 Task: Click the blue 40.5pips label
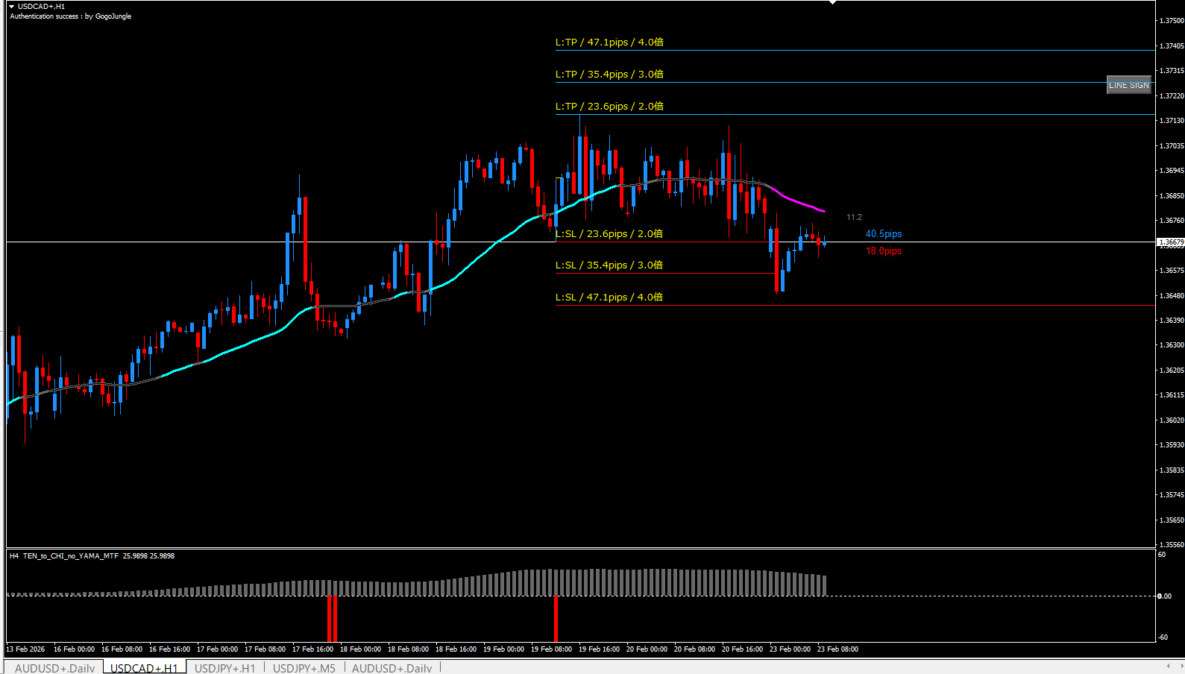[883, 234]
